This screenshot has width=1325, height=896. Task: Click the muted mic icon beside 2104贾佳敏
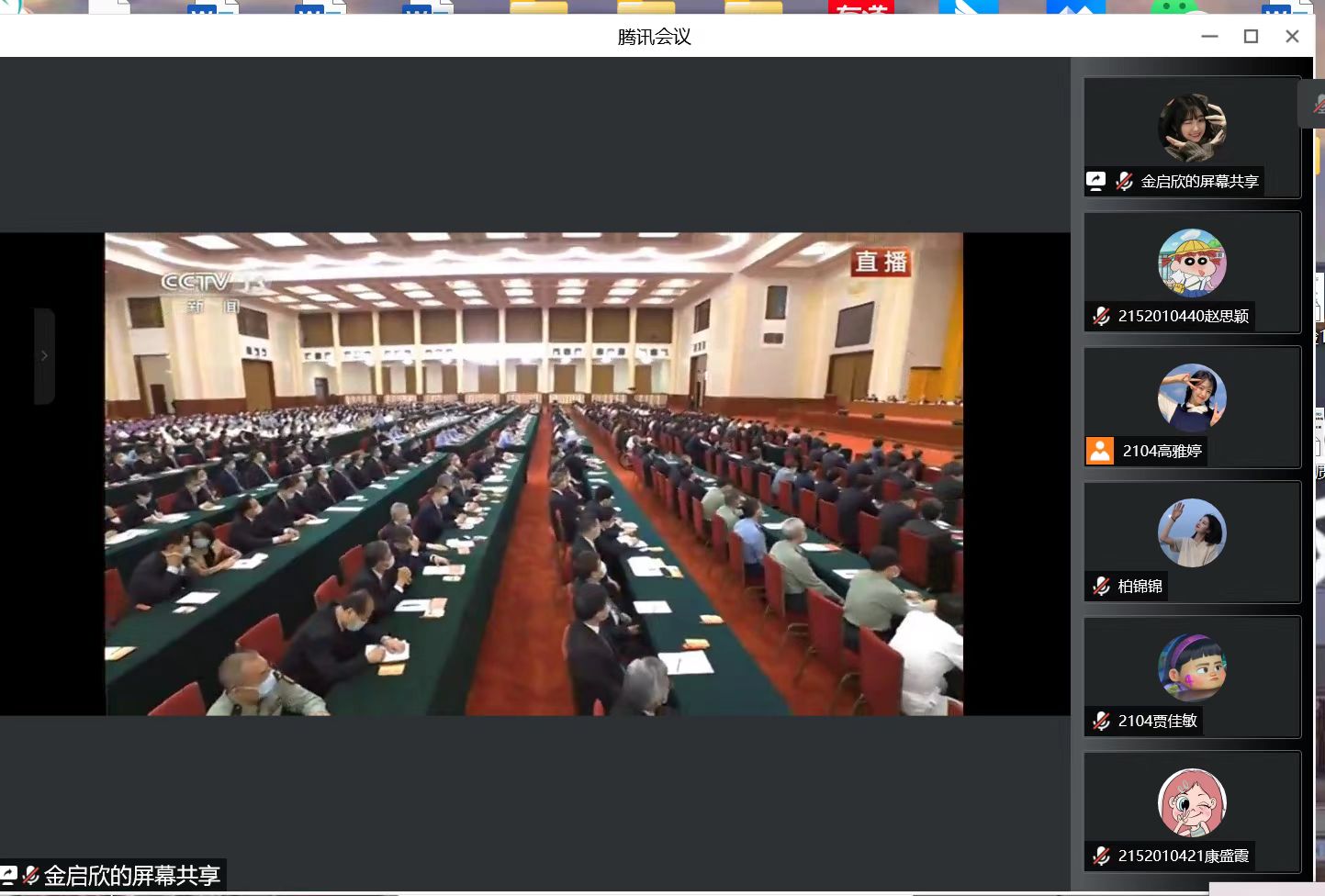coord(1101,721)
